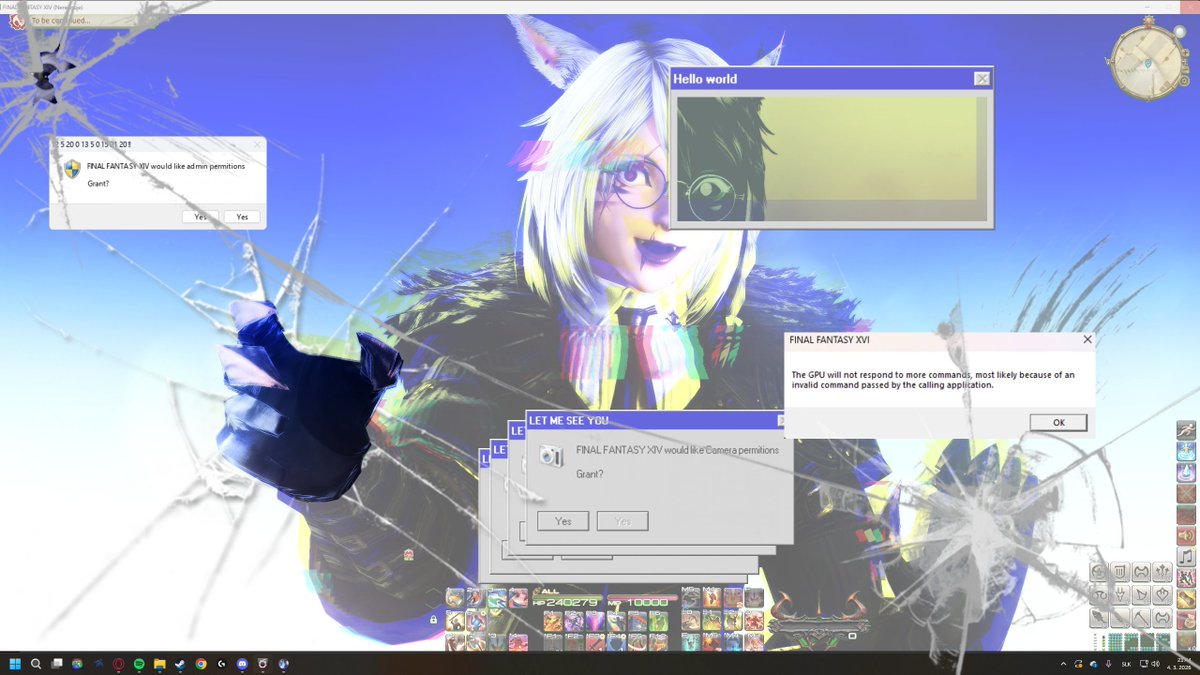Open Task View from the taskbar
The width and height of the screenshot is (1200, 675).
click(56, 663)
